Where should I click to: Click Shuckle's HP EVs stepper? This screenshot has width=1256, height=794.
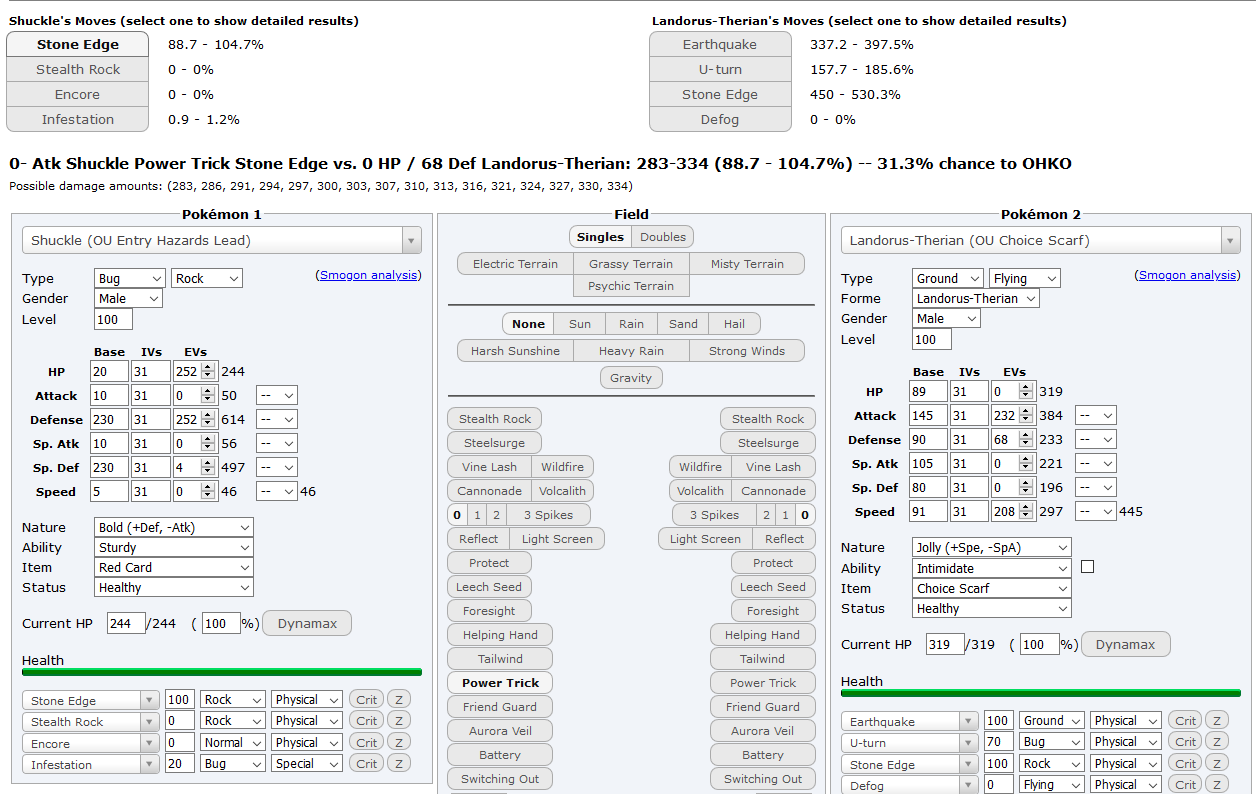click(x=208, y=371)
